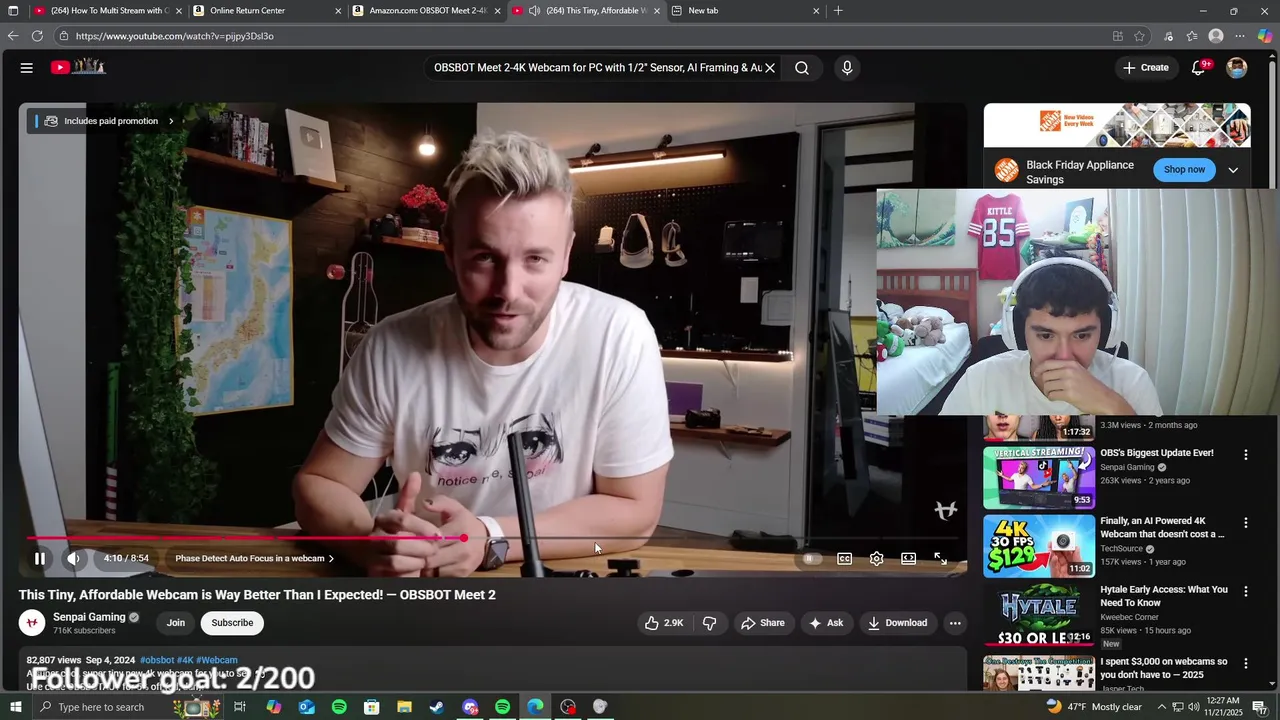The width and height of the screenshot is (1280, 720).
Task: Subscribe to Senpai Gaming
Action: pyautogui.click(x=232, y=623)
